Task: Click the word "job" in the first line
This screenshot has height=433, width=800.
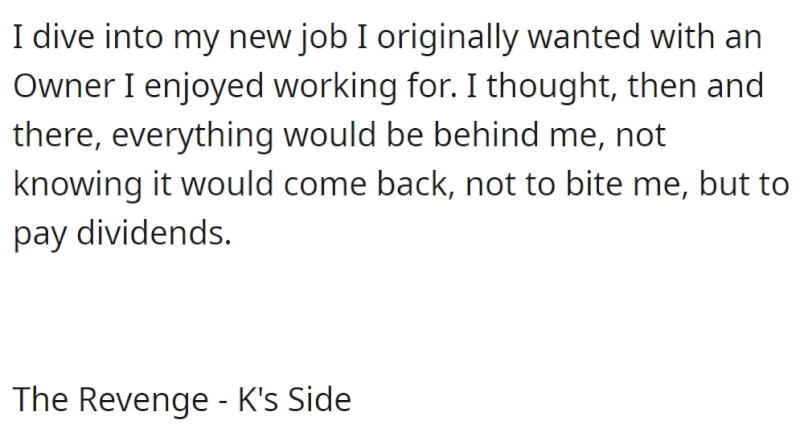Action: click(323, 39)
